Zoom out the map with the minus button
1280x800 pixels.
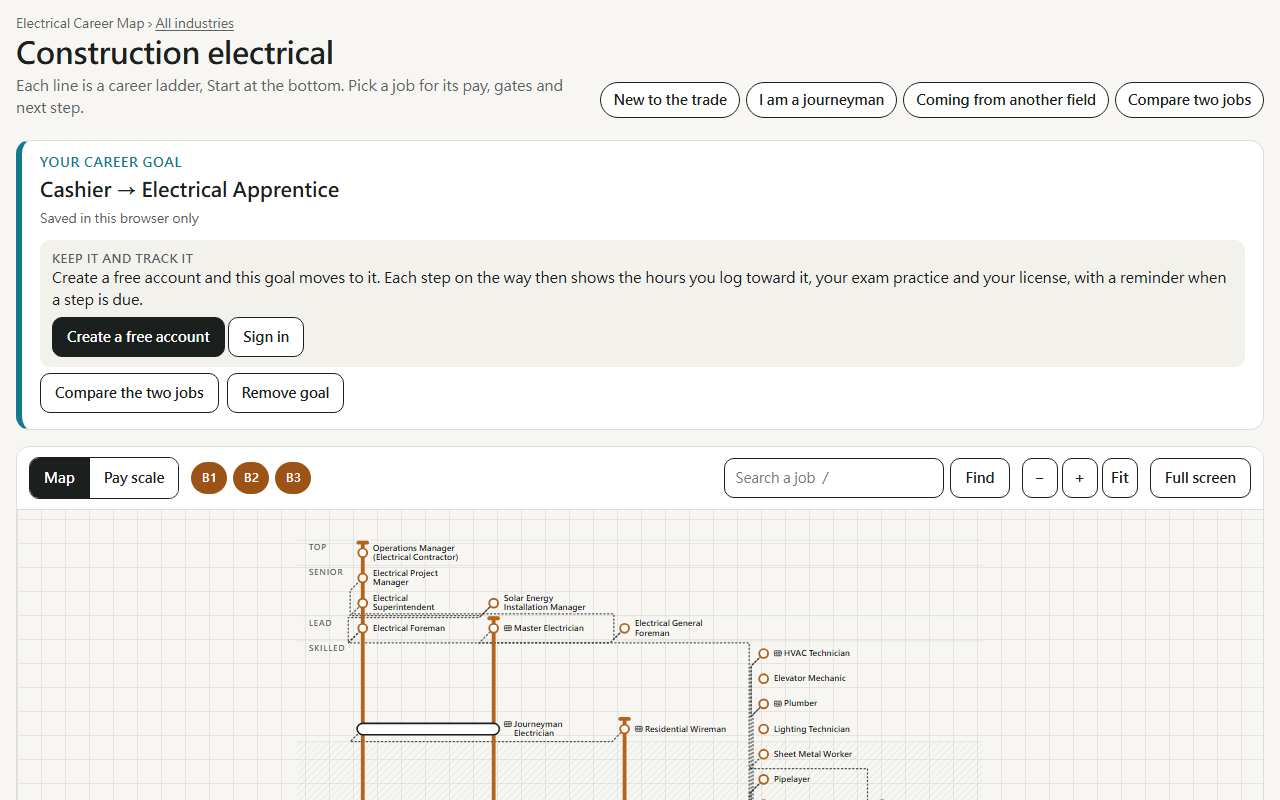point(1040,478)
